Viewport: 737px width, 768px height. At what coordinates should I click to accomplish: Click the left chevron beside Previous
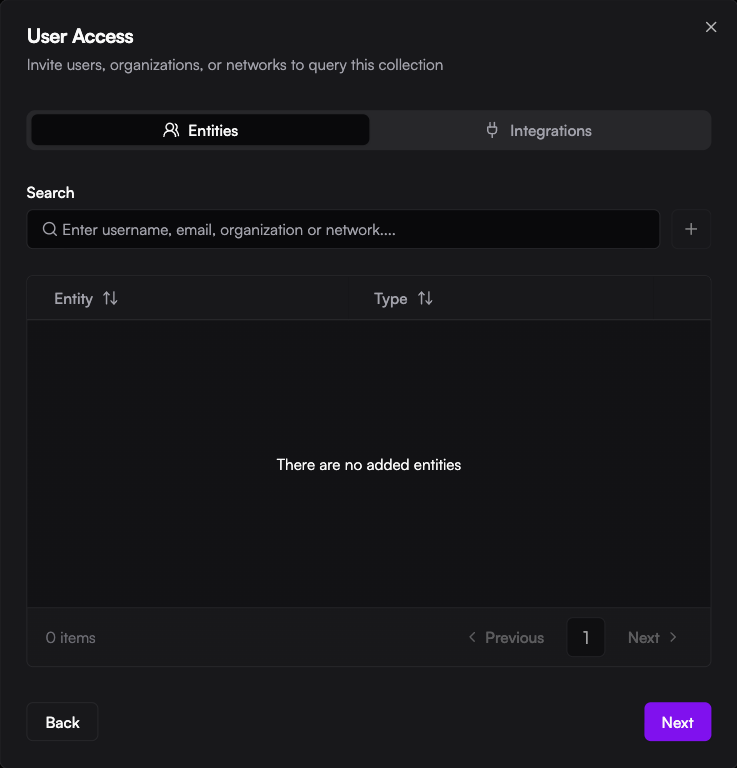tap(472, 638)
